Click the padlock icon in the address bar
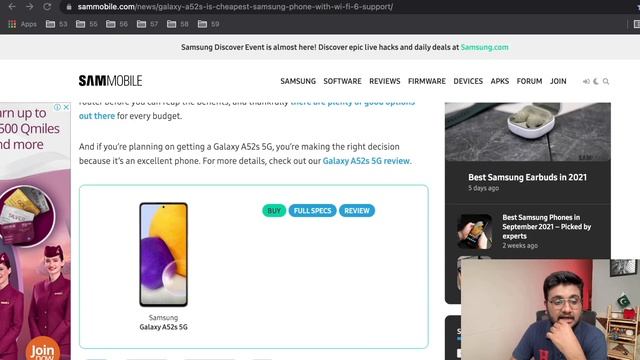The width and height of the screenshot is (640, 360). click(x=69, y=7)
